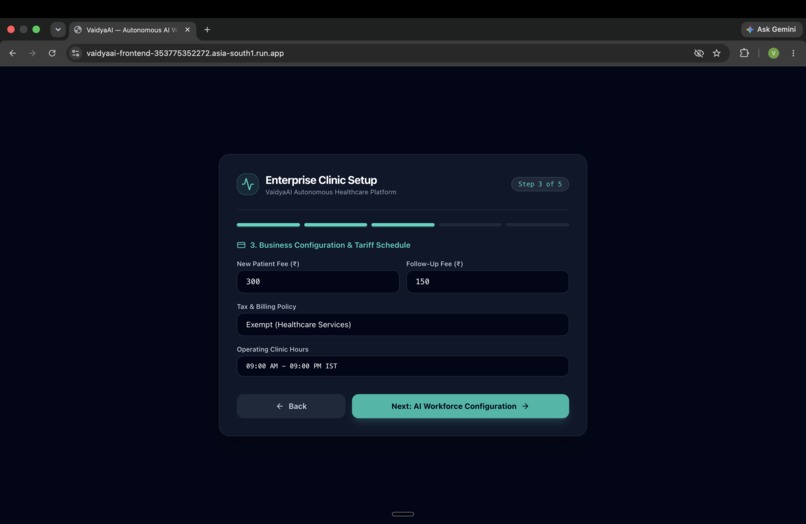This screenshot has height=524, width=806.
Task: Click the Tax & Billing Policy label
Action: tap(266, 306)
